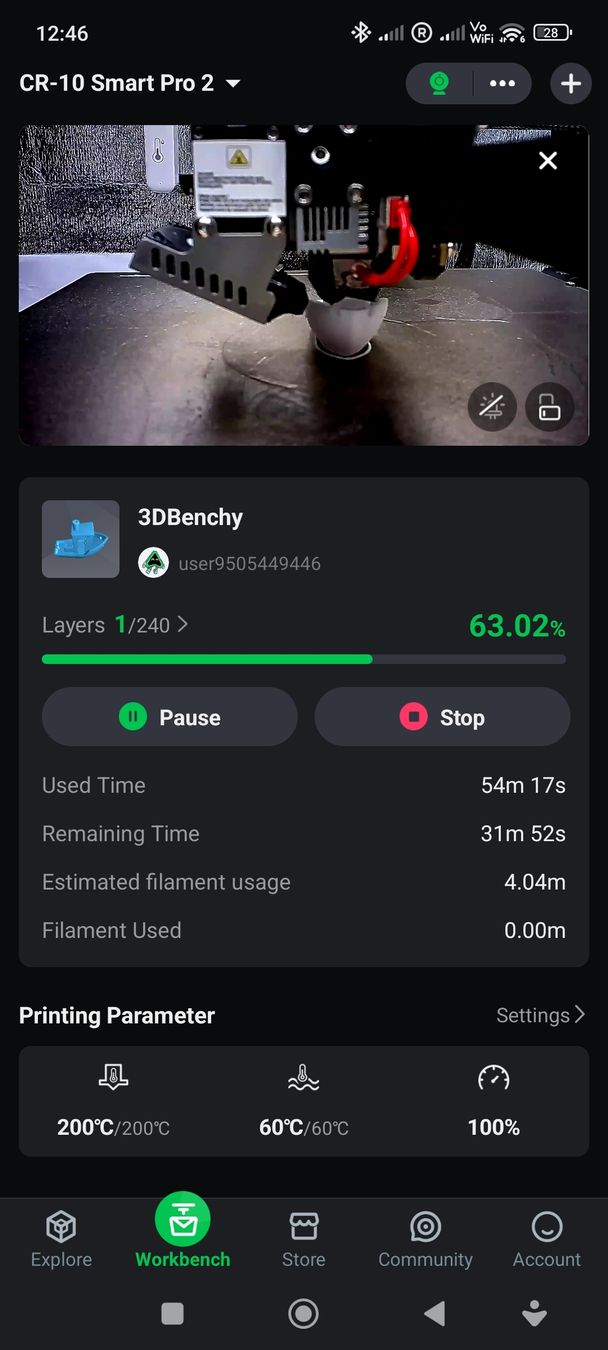The height and width of the screenshot is (1350, 608).
Task: Tap the nozzle temperature icon
Action: tap(113, 1078)
